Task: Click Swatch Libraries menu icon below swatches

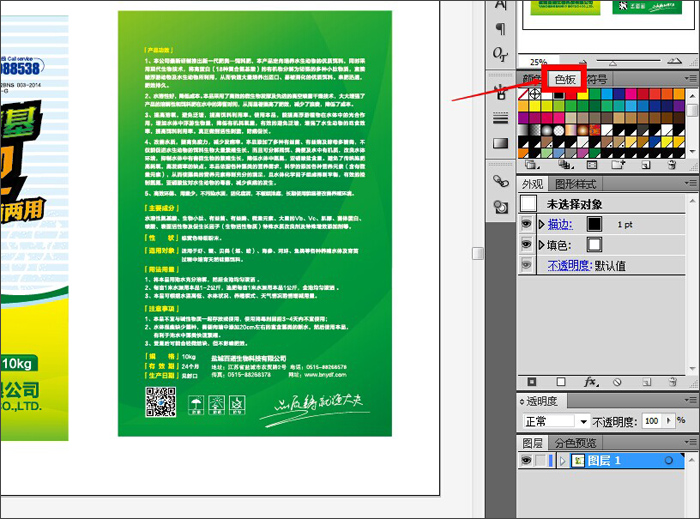Action: click(x=532, y=165)
